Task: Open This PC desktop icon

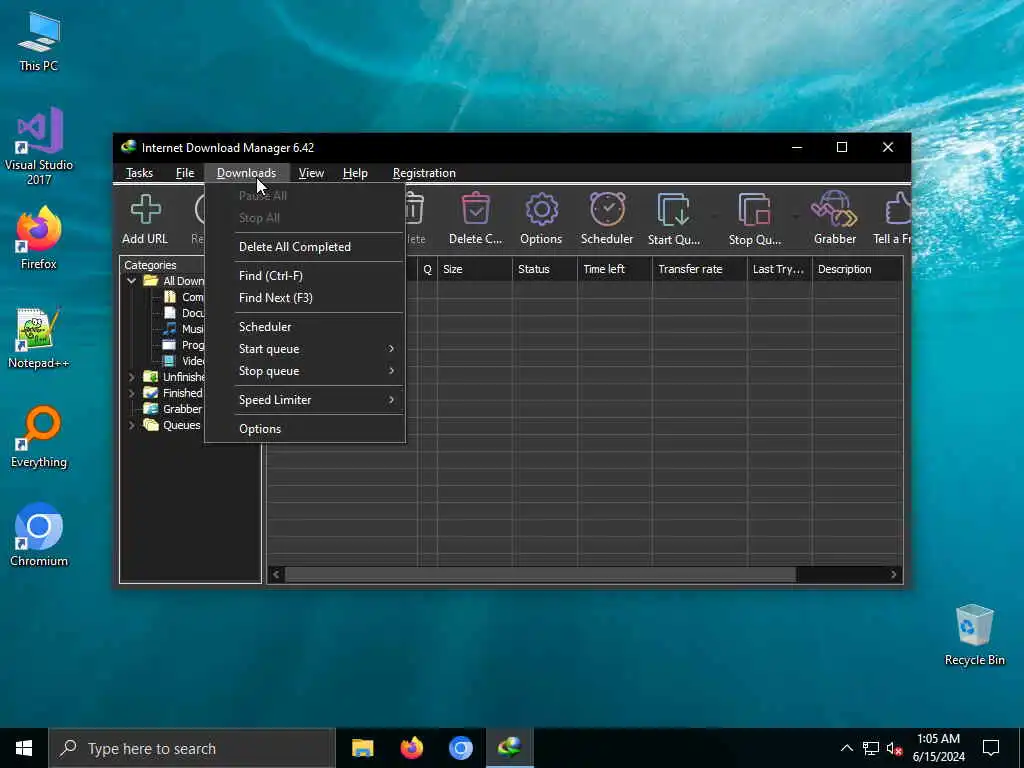Action: pos(39,42)
